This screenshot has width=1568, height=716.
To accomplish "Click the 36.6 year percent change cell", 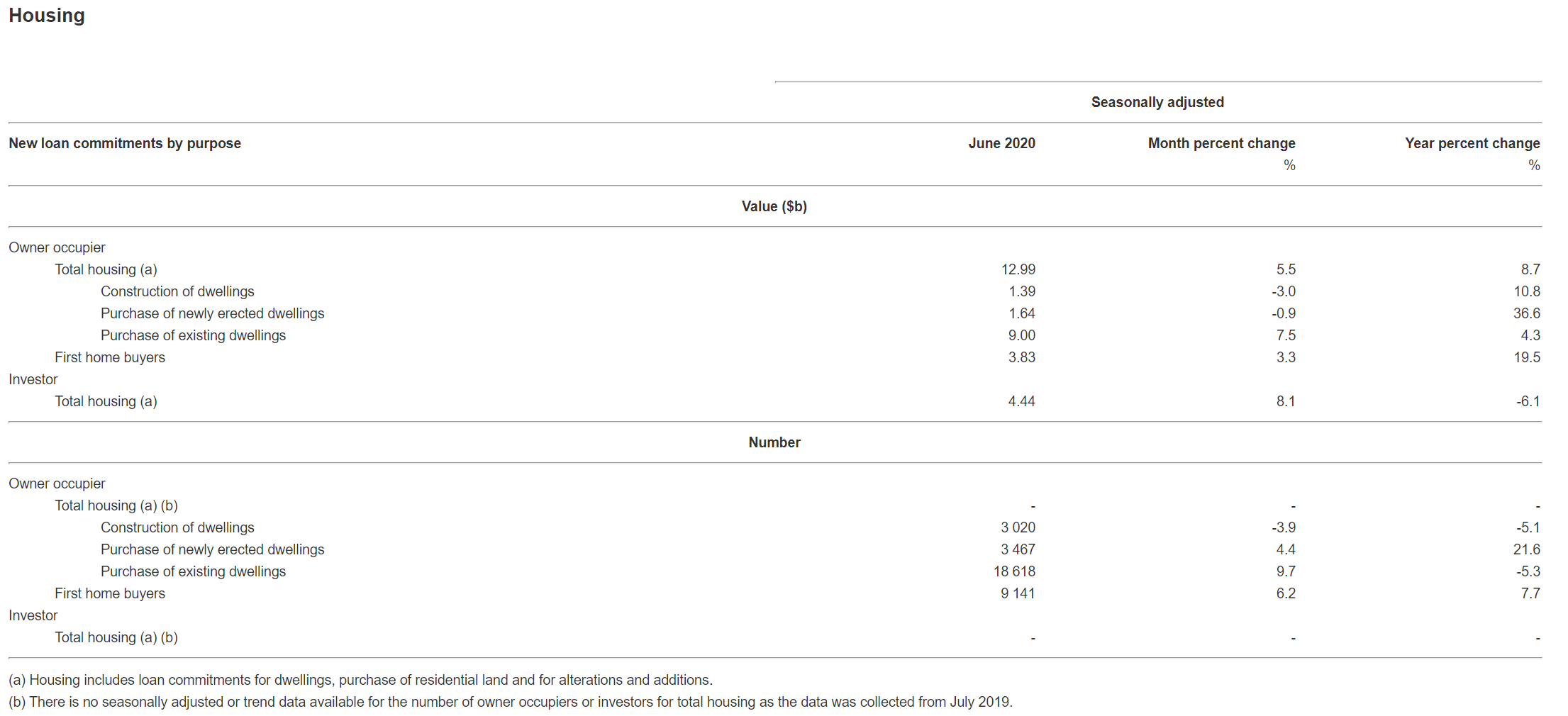I will pos(1526,313).
